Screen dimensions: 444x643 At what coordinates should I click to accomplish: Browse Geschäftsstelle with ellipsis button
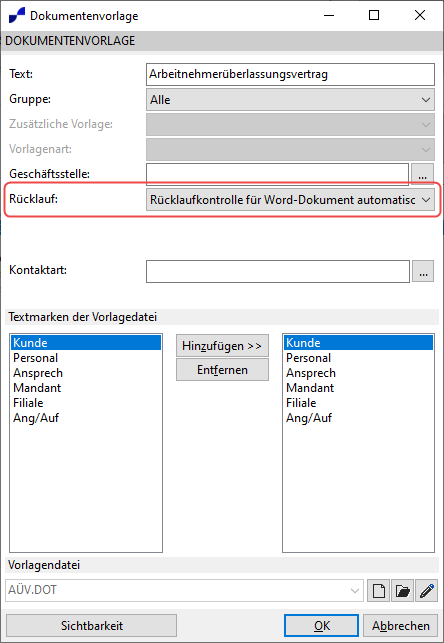tap(423, 174)
